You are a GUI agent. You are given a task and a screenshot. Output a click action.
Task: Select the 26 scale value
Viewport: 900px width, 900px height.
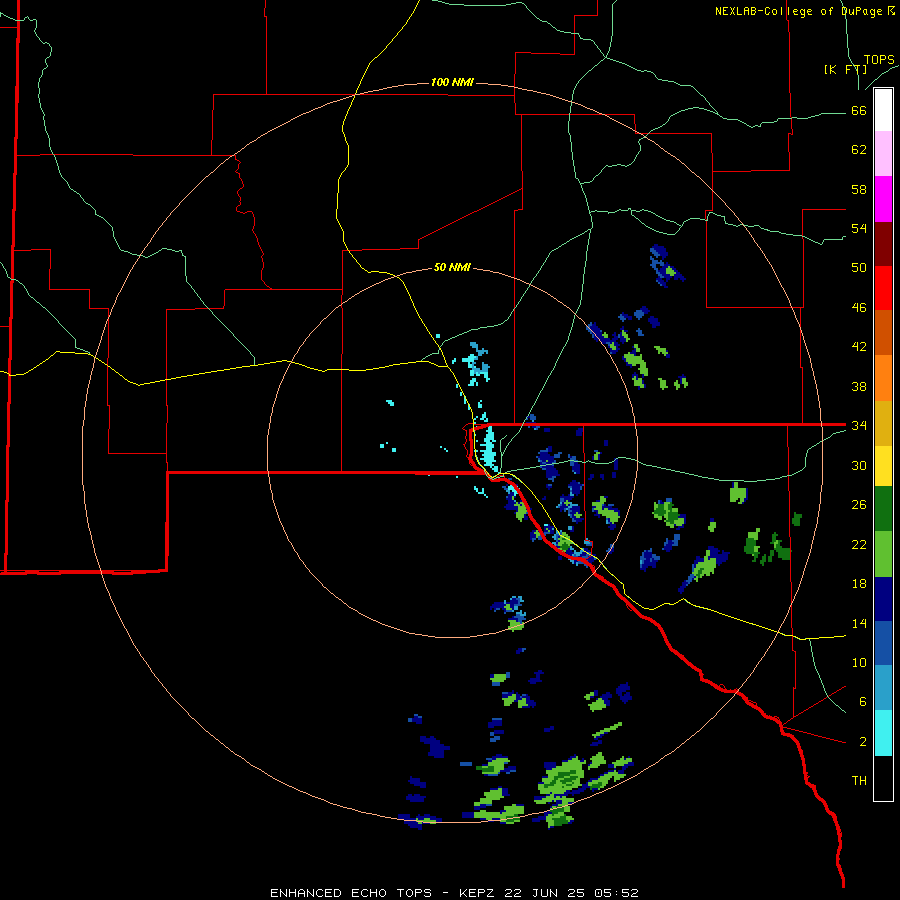click(x=859, y=505)
